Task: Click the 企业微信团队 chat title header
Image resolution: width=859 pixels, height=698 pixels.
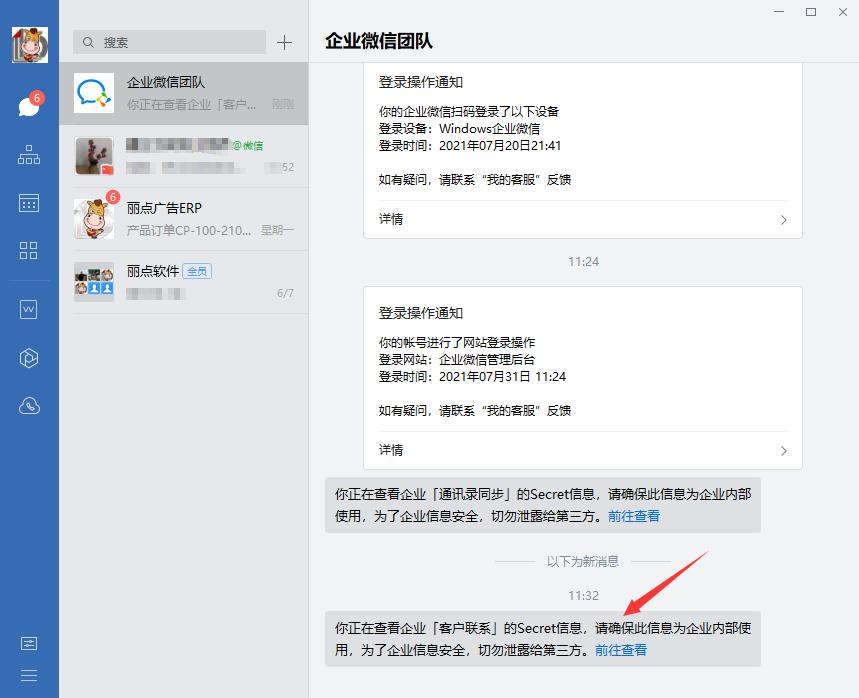Action: click(379, 41)
